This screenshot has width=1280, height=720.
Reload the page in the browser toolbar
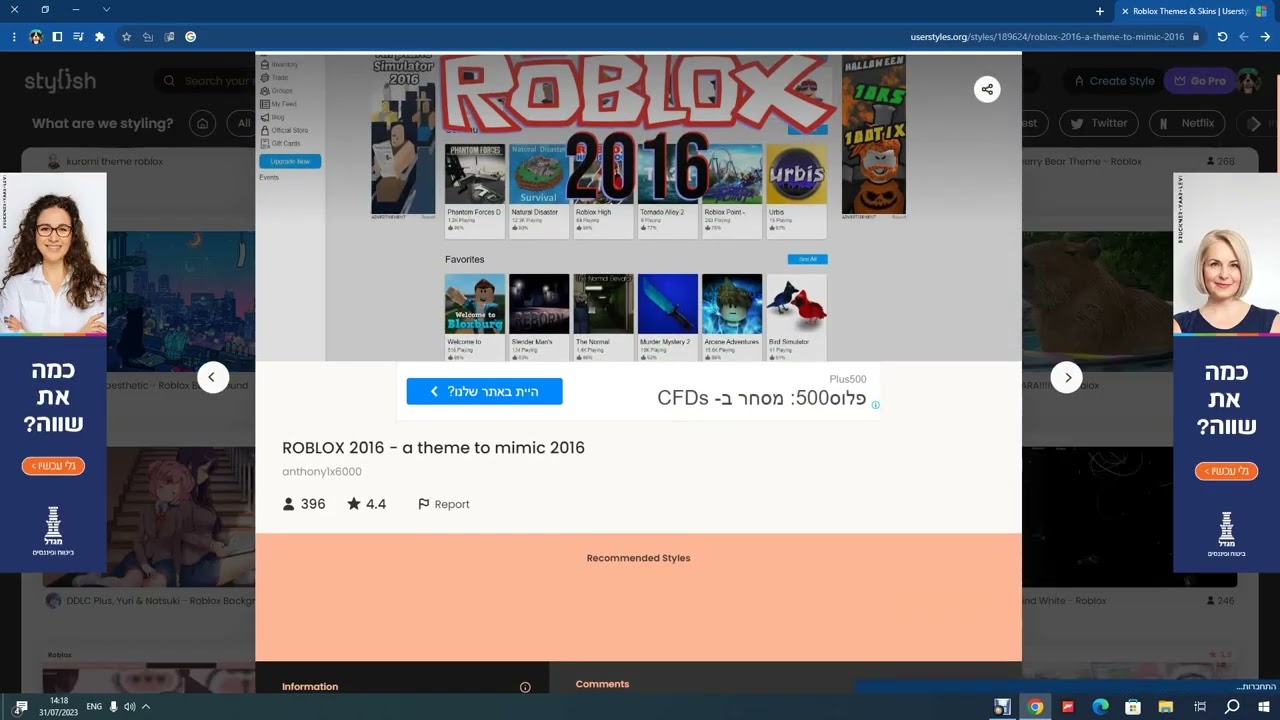[x=1222, y=37]
